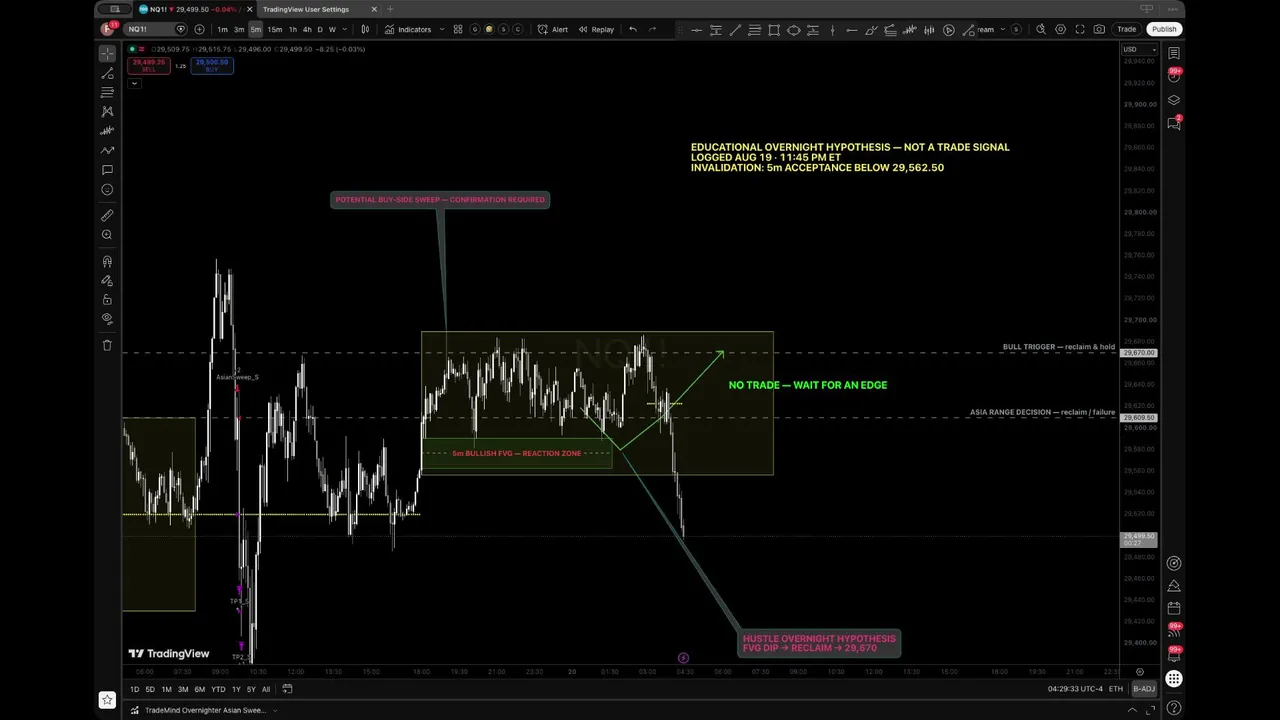Open the Trade panel

(1127, 29)
